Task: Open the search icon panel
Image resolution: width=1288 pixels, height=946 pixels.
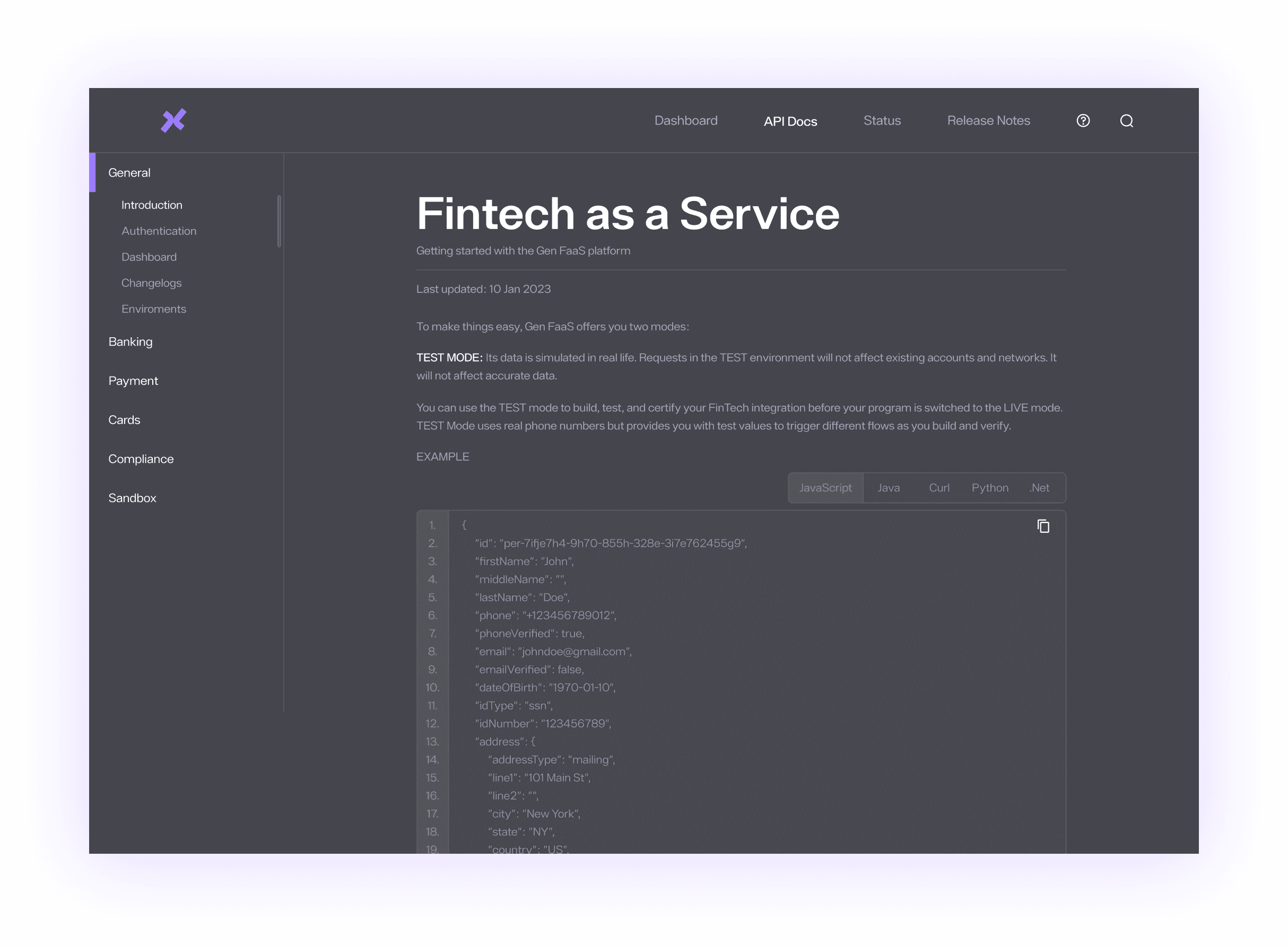Action: click(1127, 120)
